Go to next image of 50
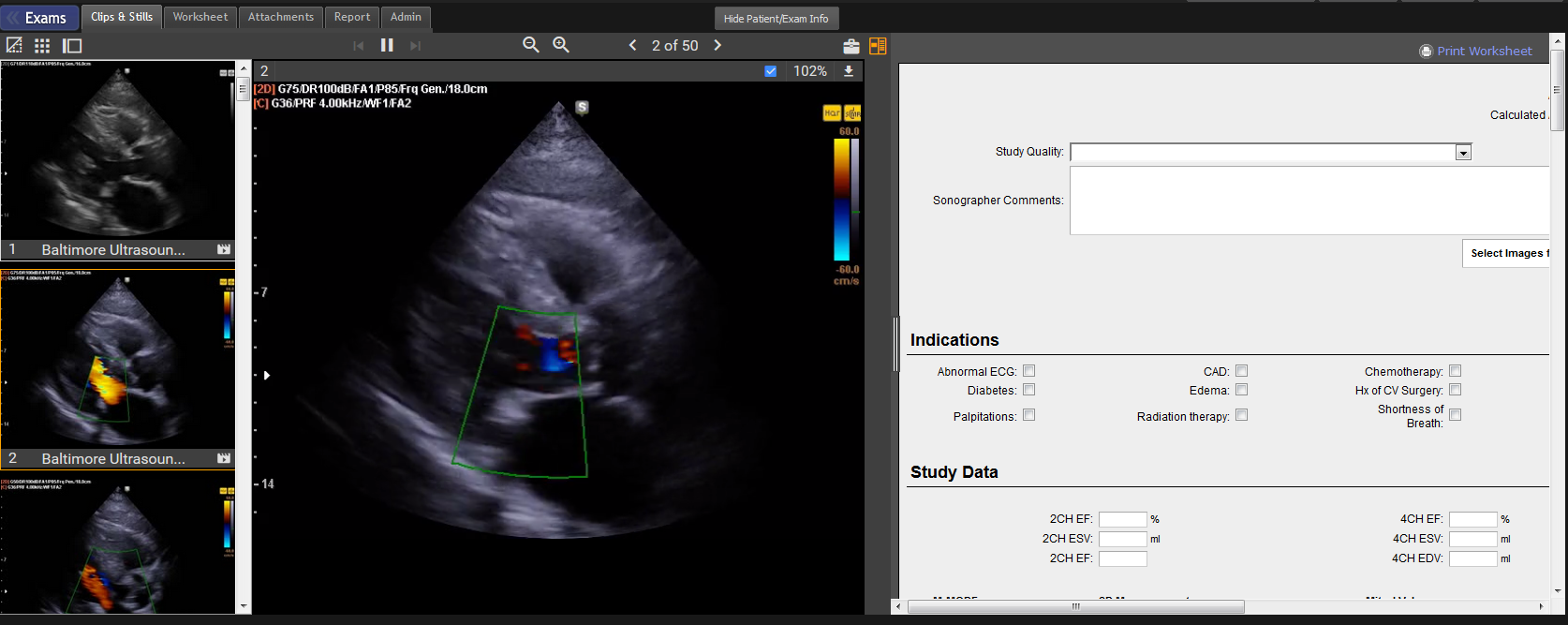Image resolution: width=1568 pixels, height=625 pixels. [x=717, y=45]
